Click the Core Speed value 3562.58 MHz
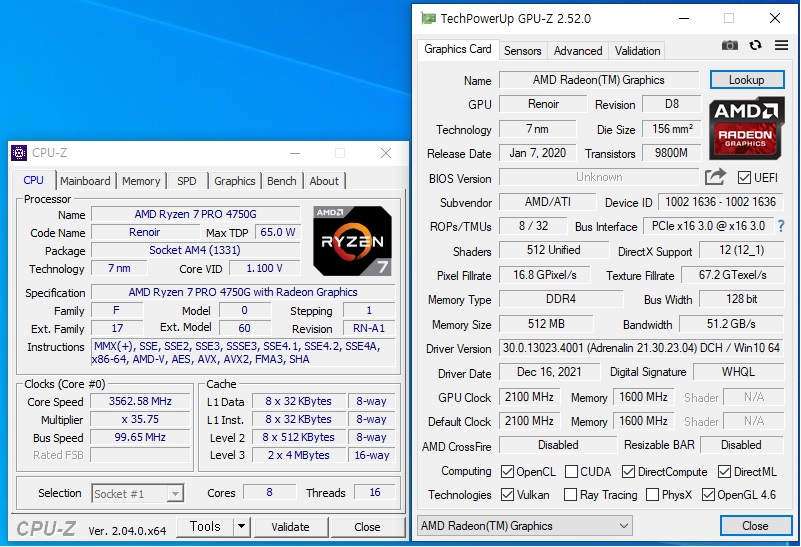This screenshot has width=801, height=547. [140, 401]
